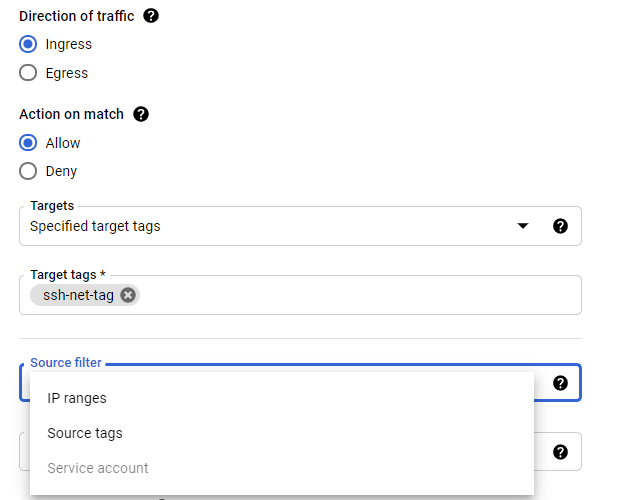Open help for the Targets field
This screenshot has height=500, width=630.
[x=560, y=226]
